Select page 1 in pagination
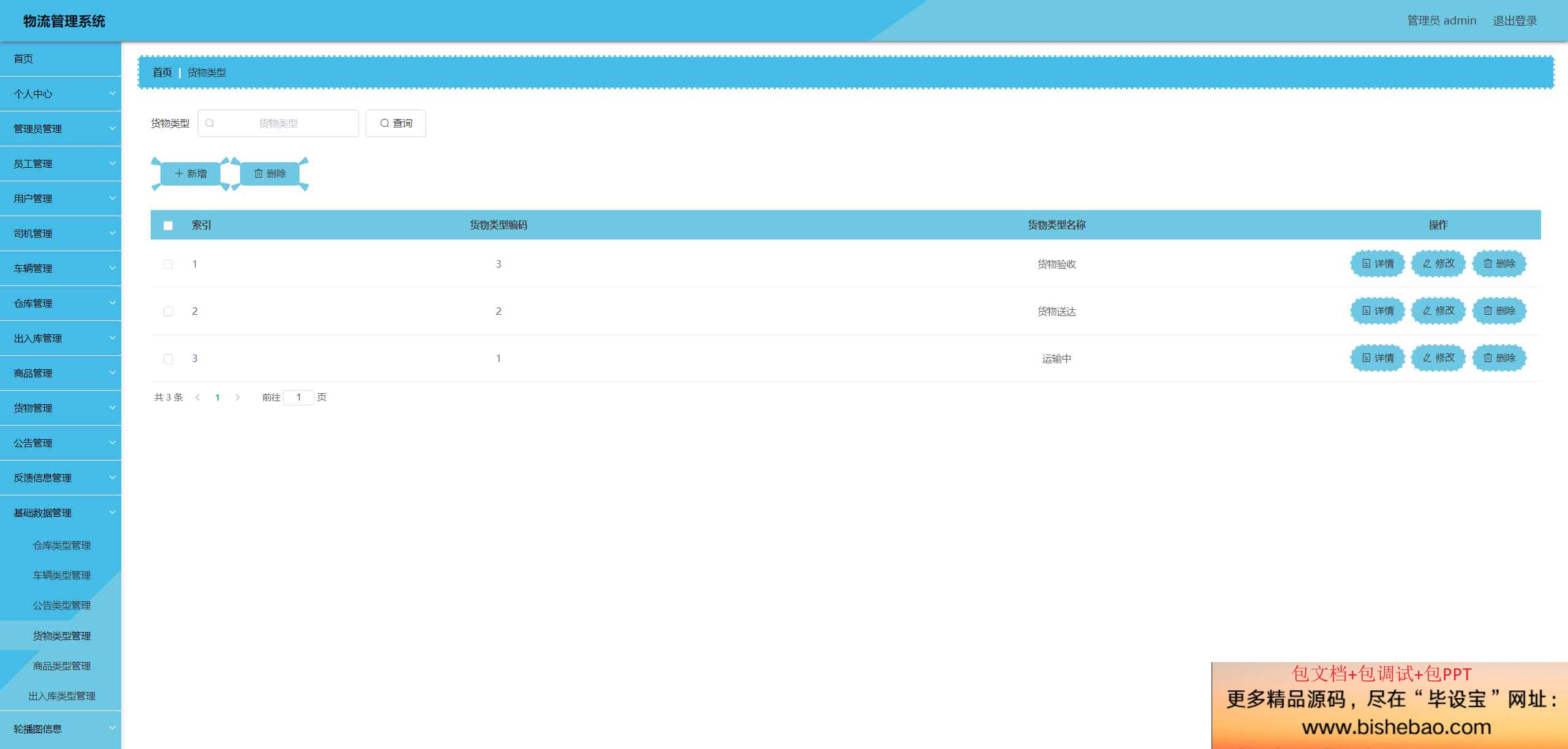Viewport: 1568px width, 749px height. [217, 397]
